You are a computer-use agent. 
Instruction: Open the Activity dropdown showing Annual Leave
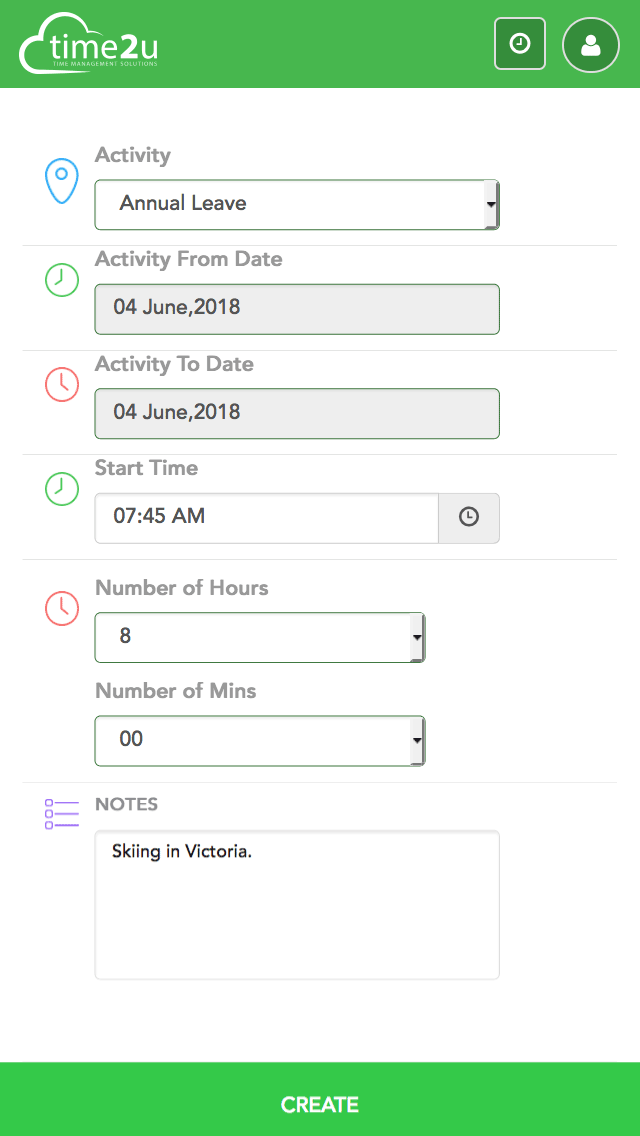click(296, 204)
